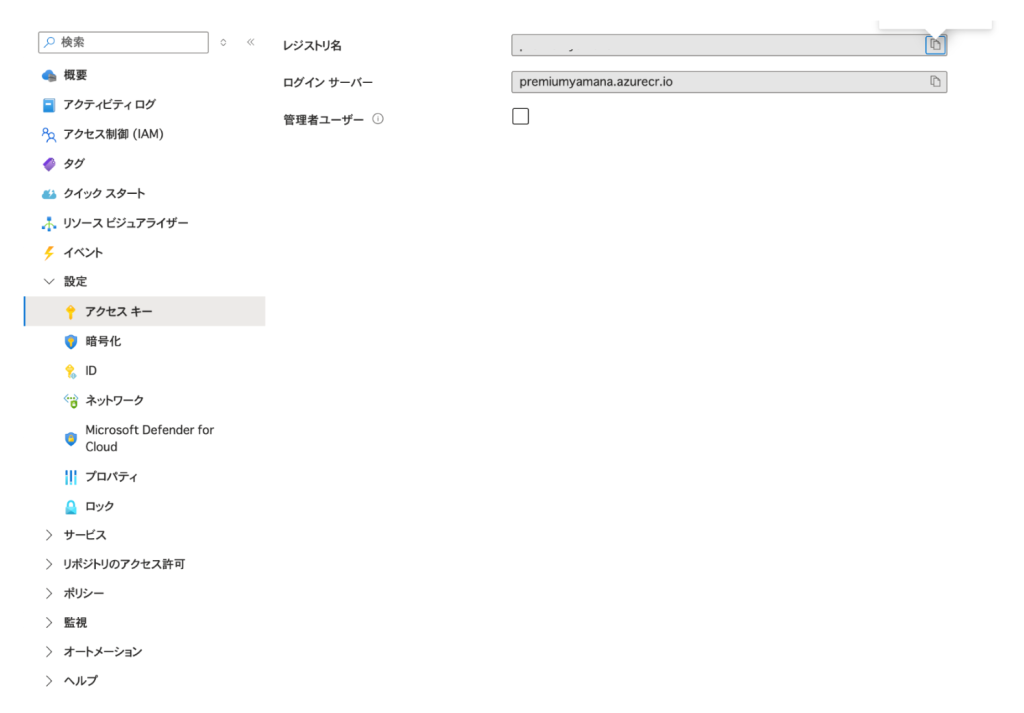Copy the ログイン サーバー value

pos(935,81)
